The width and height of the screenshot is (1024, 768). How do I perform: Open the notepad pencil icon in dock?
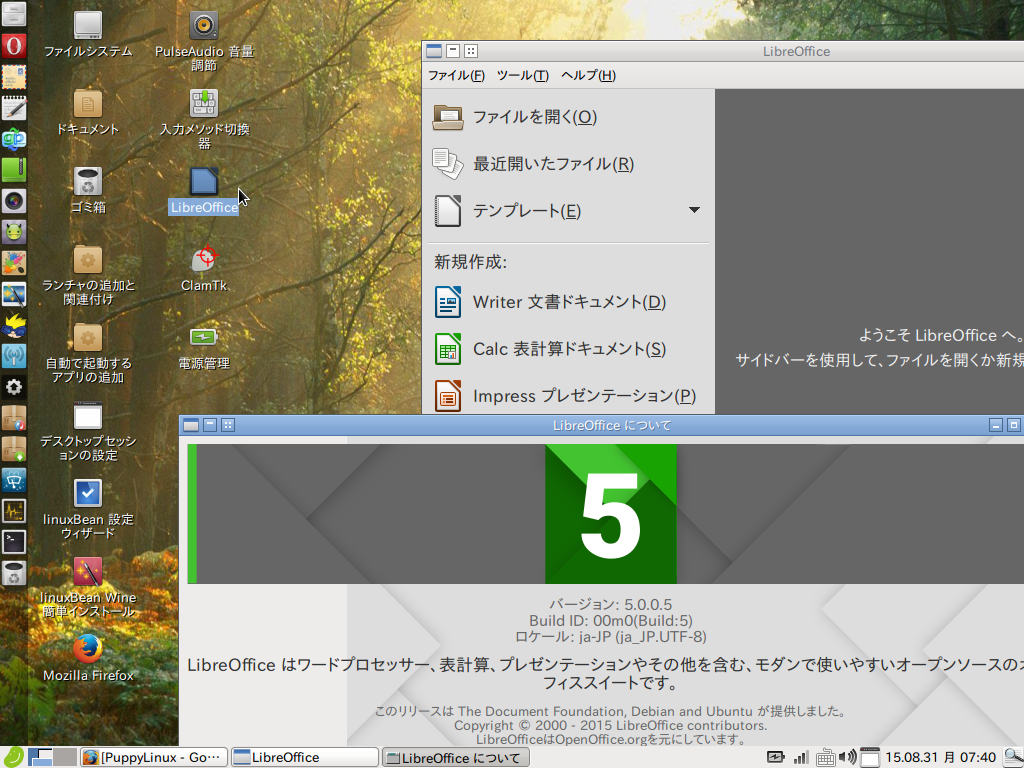[14, 107]
